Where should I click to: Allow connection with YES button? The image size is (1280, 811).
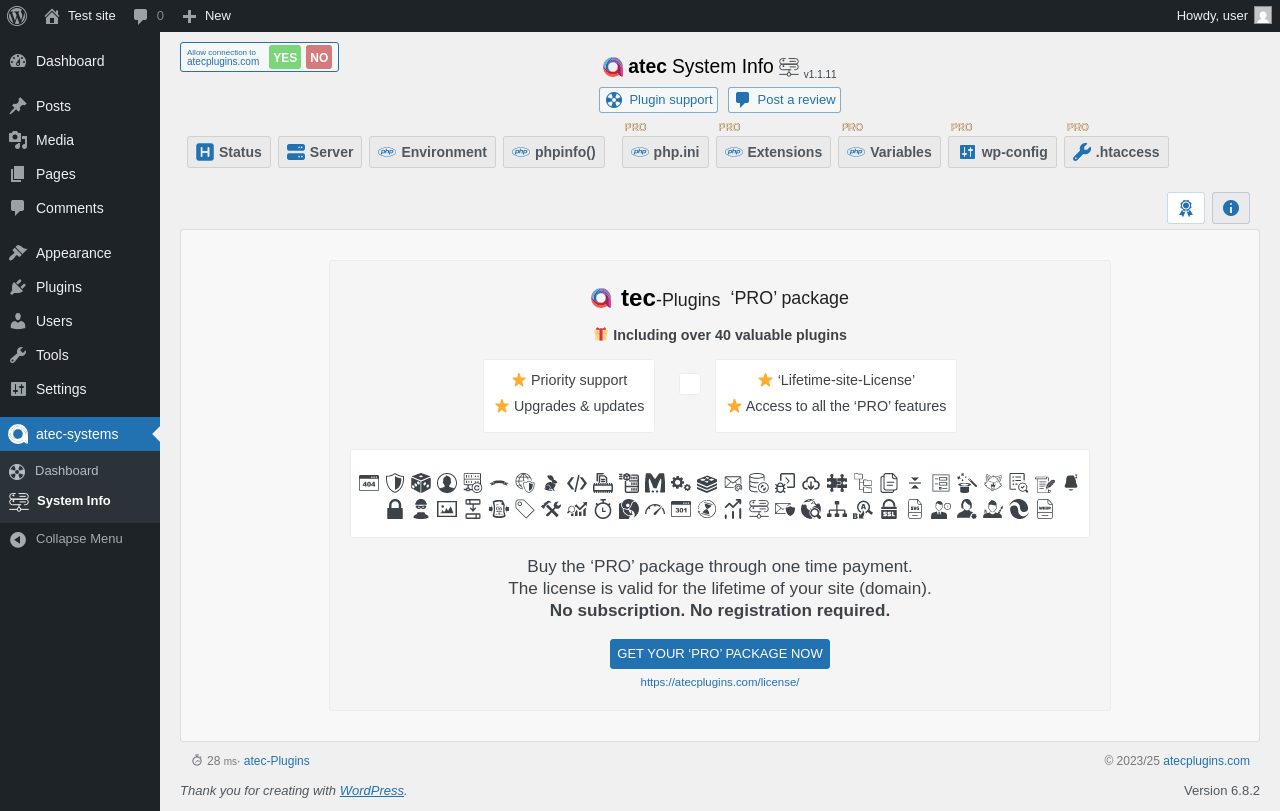pos(285,57)
